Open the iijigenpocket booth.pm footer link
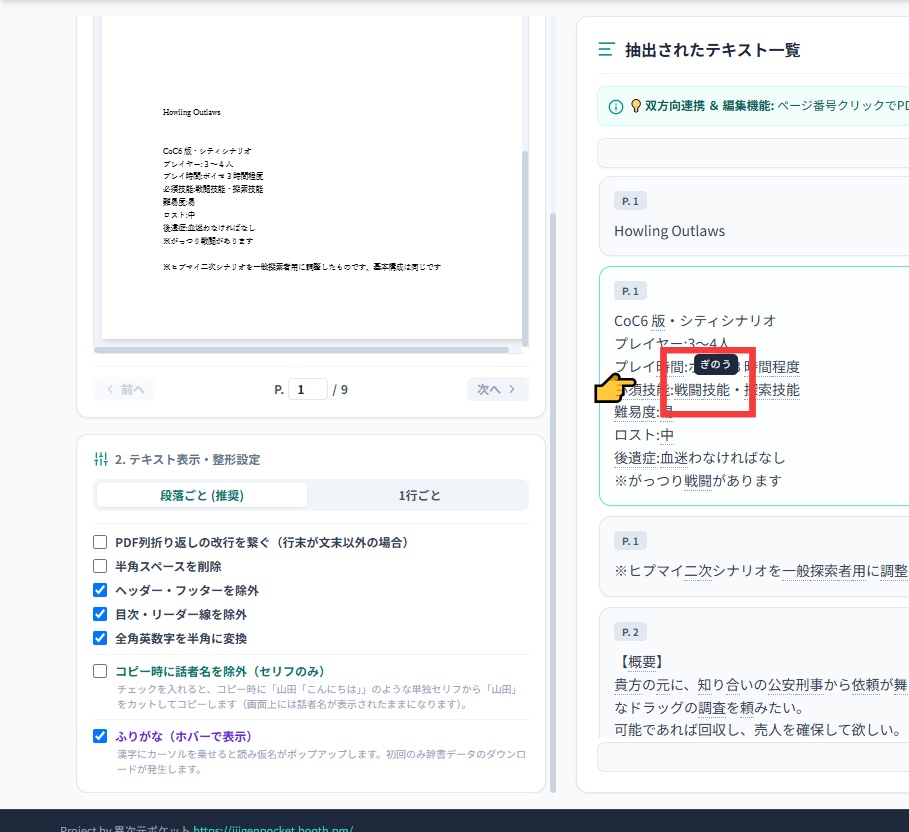Viewport: 909px width, 832px height. tap(273, 829)
